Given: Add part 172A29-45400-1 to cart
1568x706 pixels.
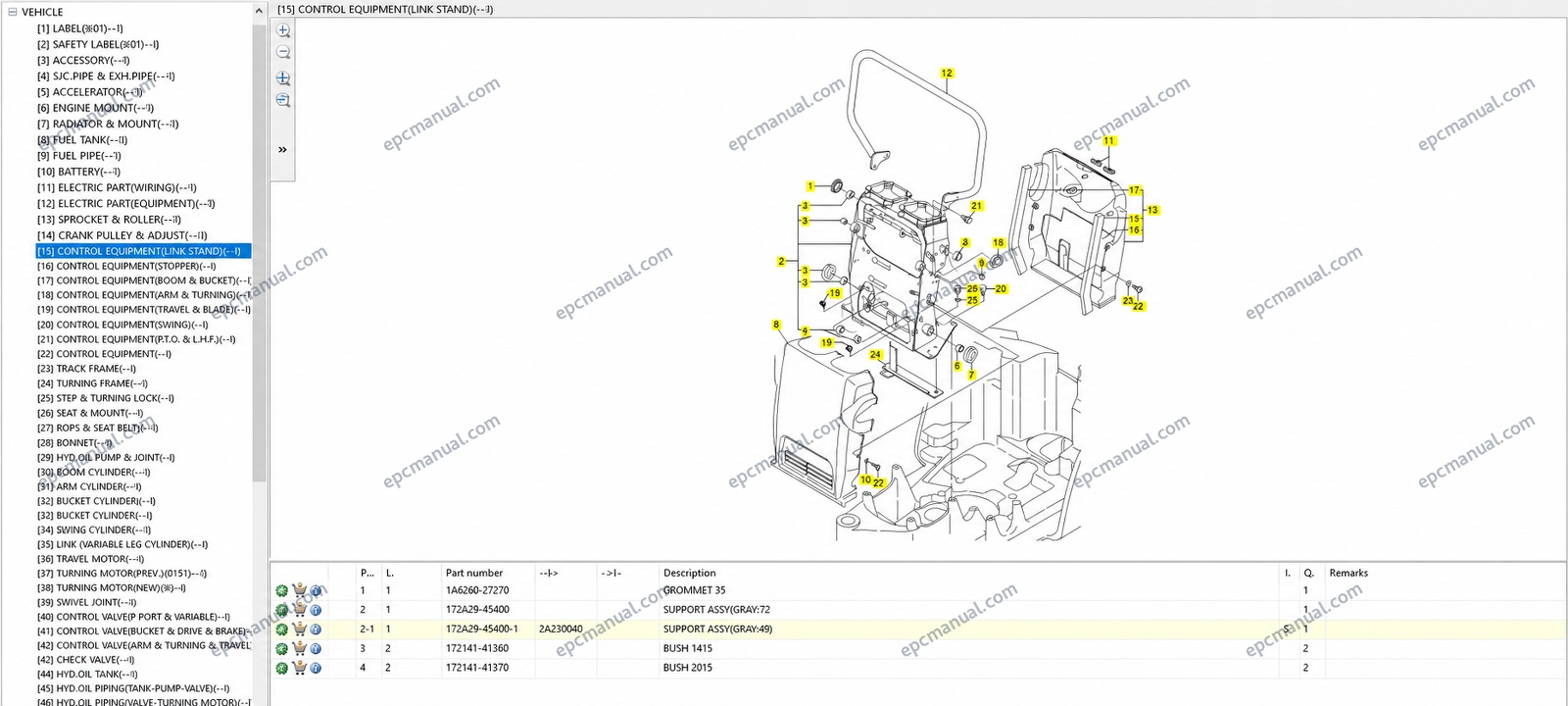Looking at the screenshot, I should 299,630.
